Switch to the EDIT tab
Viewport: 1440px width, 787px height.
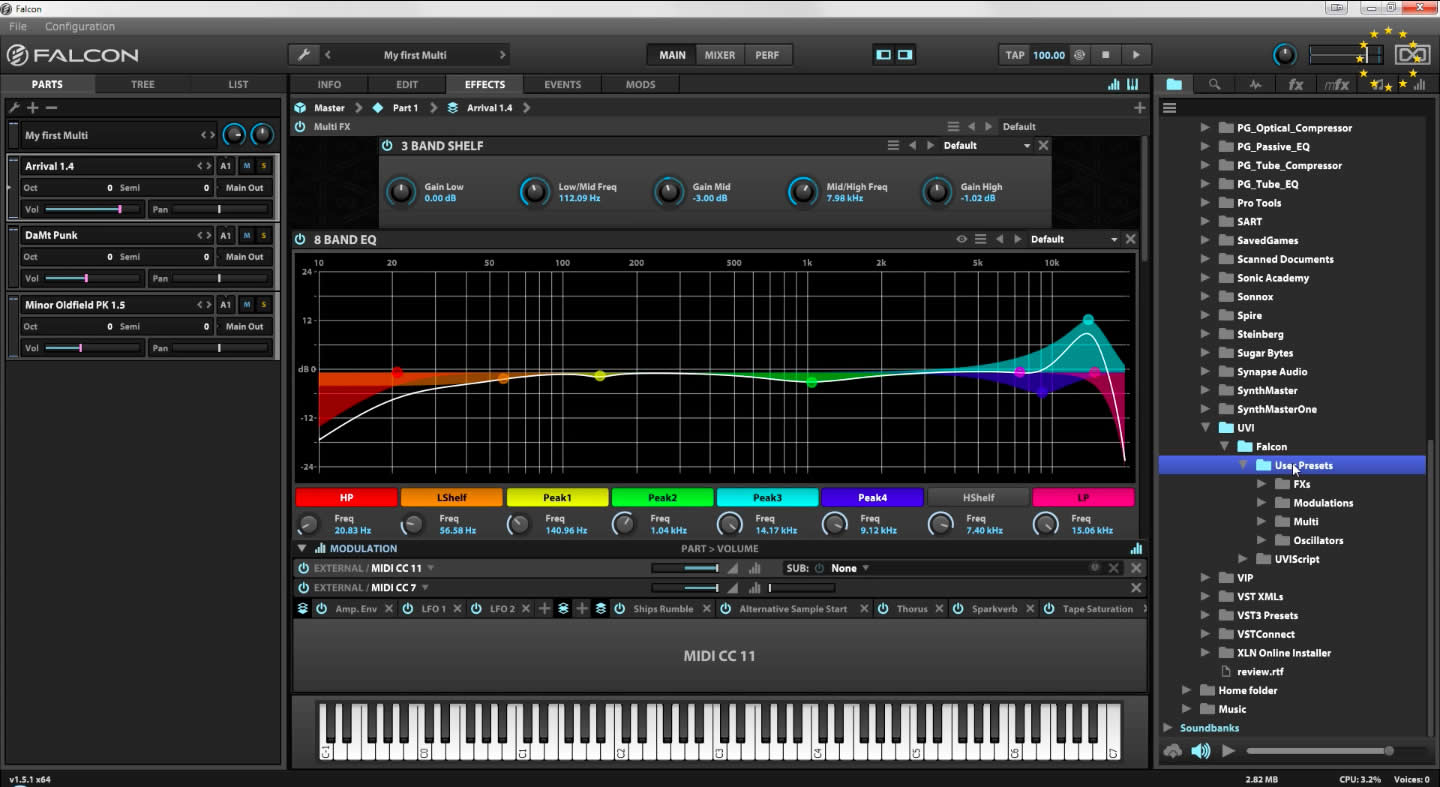coord(407,85)
